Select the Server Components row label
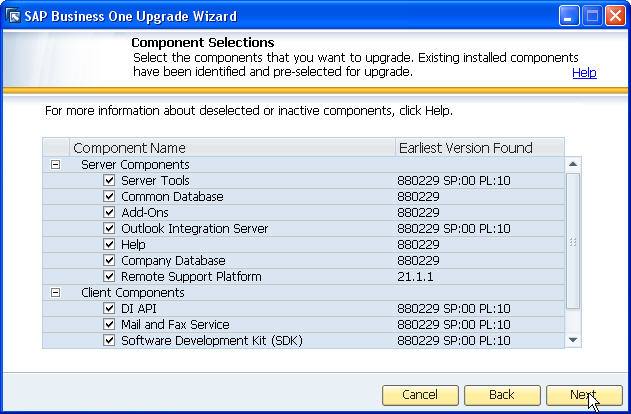The width and height of the screenshot is (631, 414). coord(135,165)
